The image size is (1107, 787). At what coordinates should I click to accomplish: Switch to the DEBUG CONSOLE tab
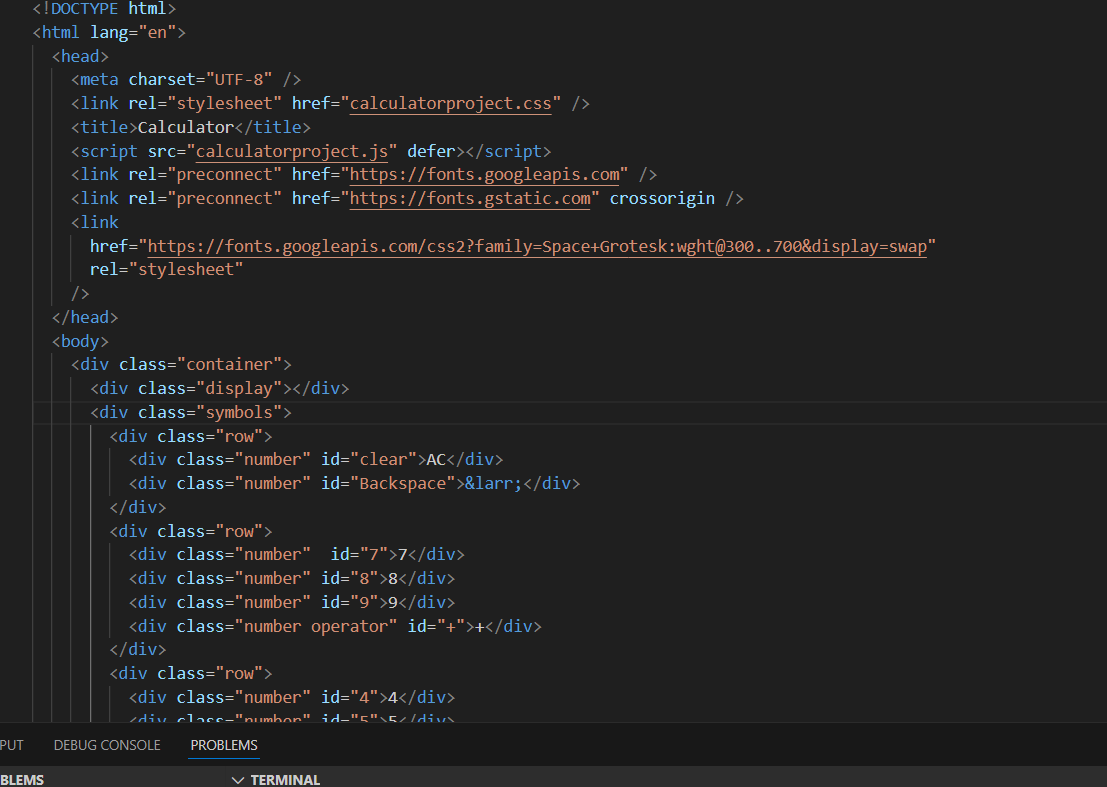tap(107, 745)
